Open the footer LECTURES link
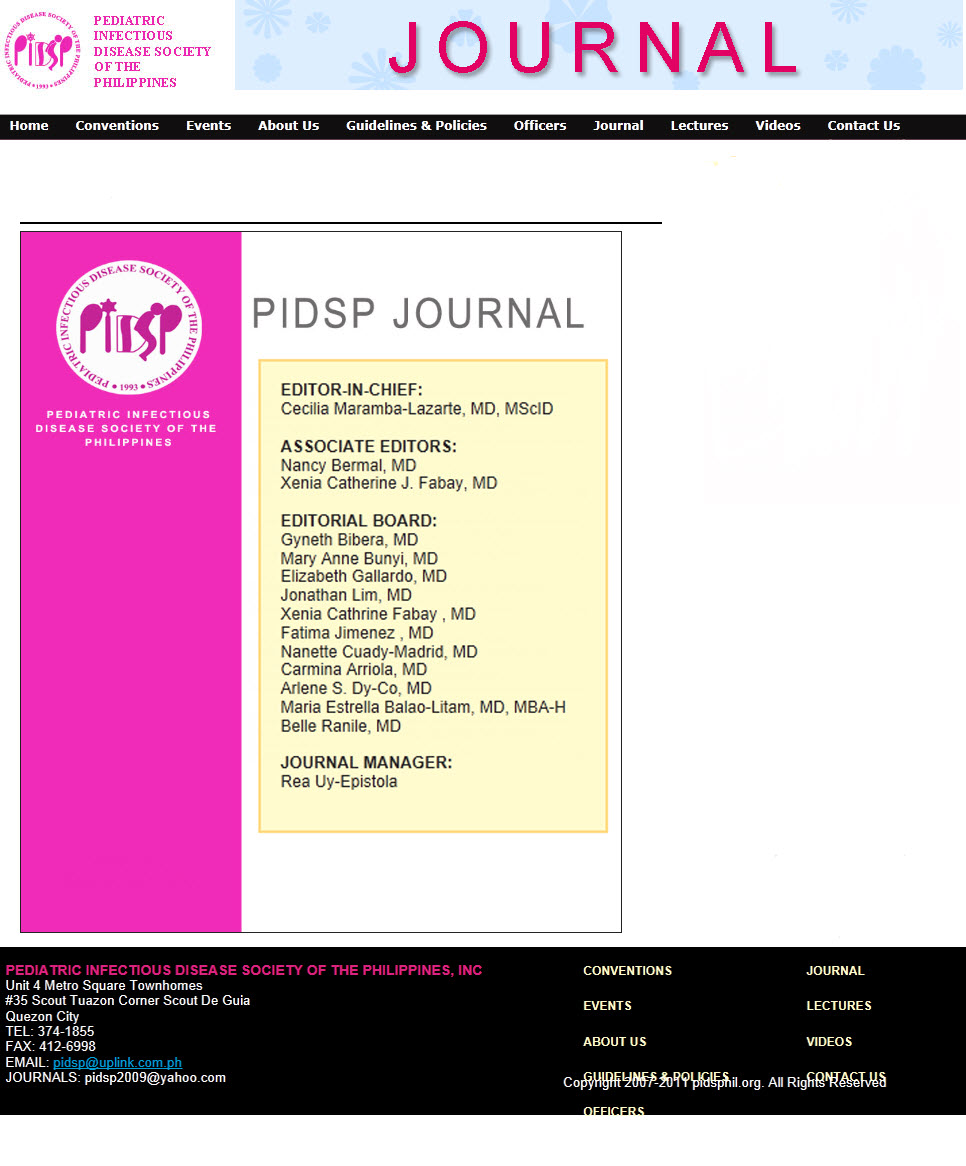The height and width of the screenshot is (1166, 966). (x=838, y=1006)
